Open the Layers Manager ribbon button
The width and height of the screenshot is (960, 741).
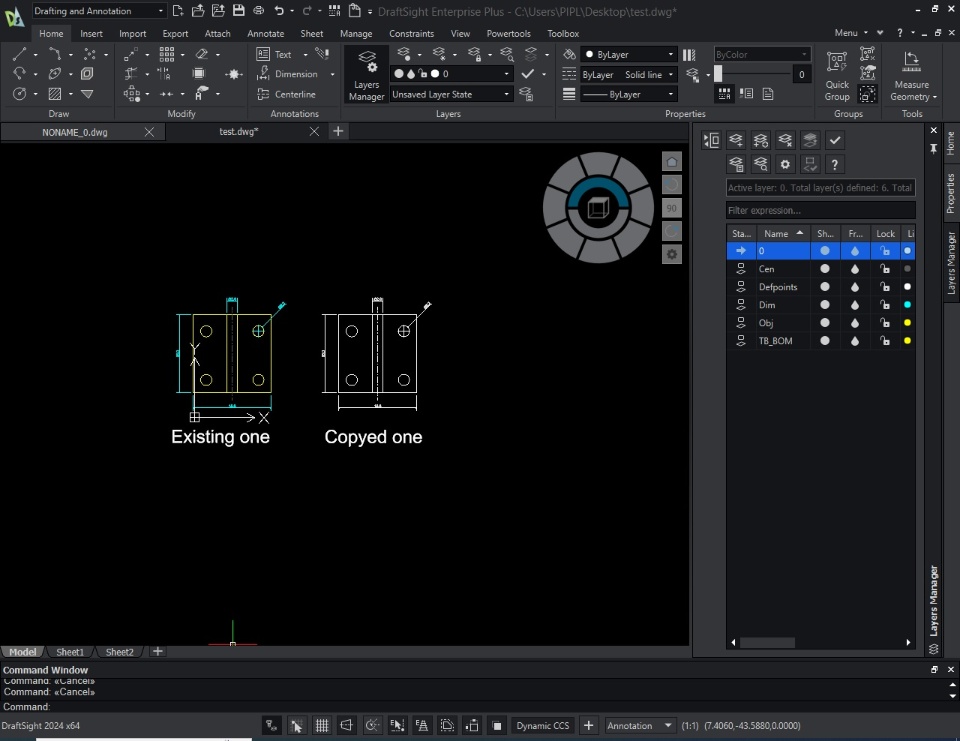pos(366,75)
